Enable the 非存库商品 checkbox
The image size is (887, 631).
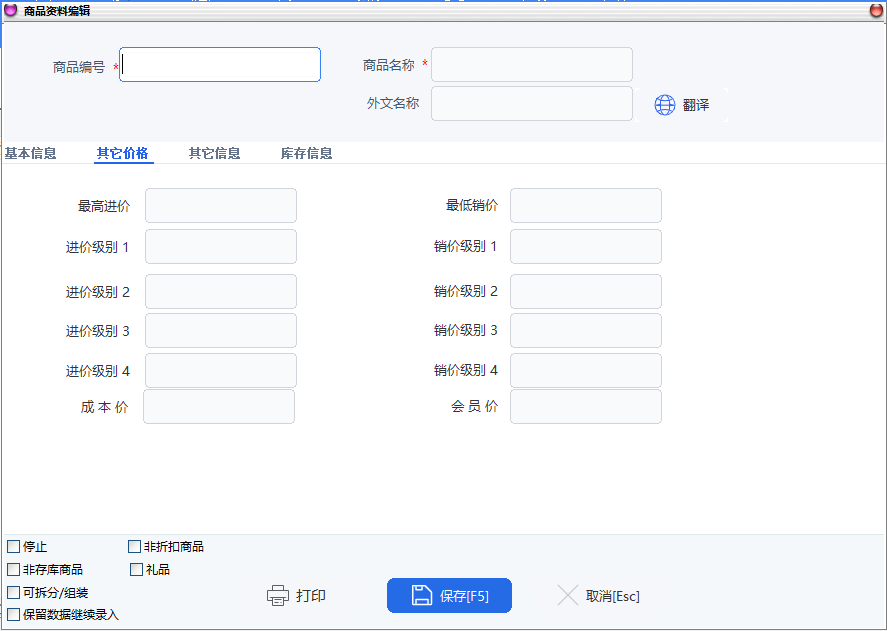pos(14,570)
